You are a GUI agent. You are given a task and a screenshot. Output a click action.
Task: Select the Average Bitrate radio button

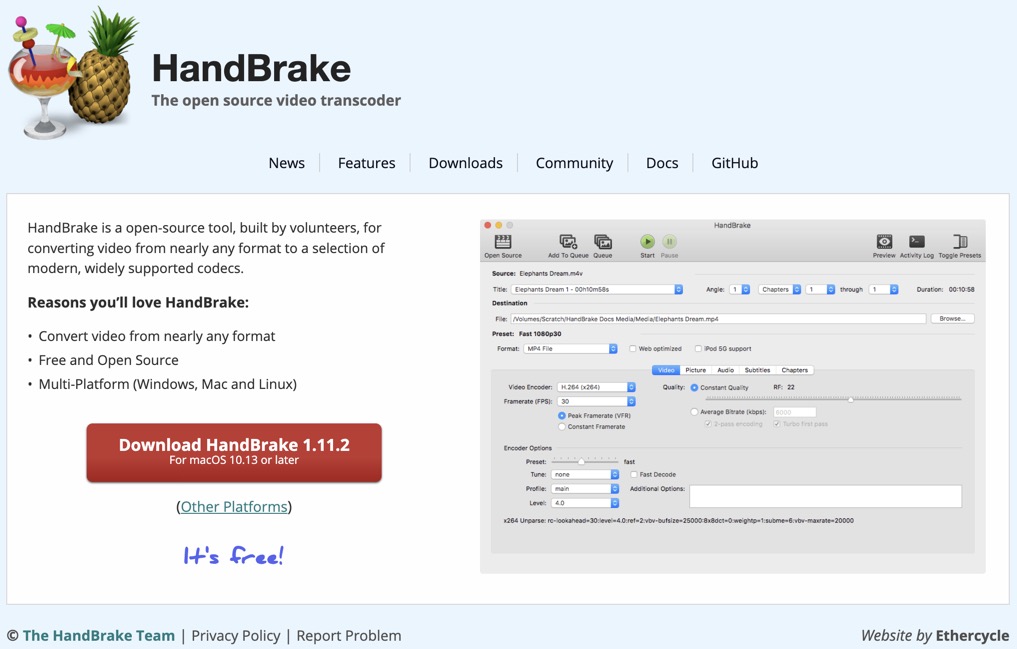click(694, 412)
